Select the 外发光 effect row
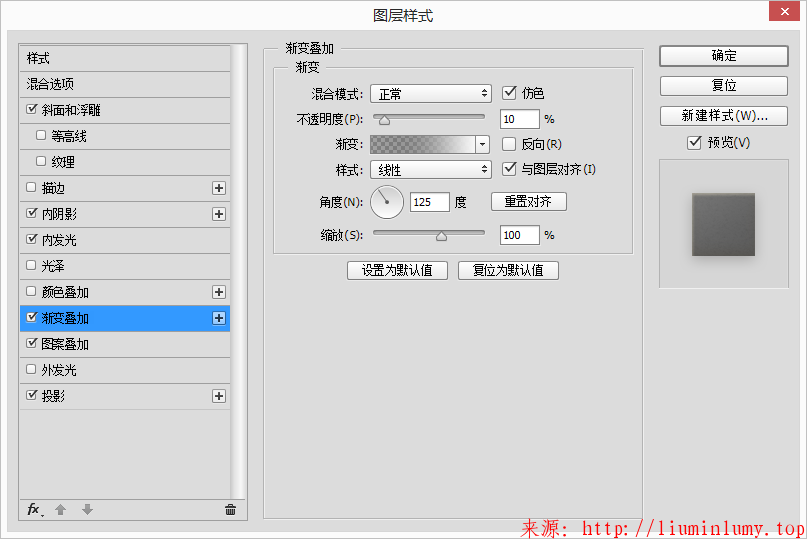 125,370
